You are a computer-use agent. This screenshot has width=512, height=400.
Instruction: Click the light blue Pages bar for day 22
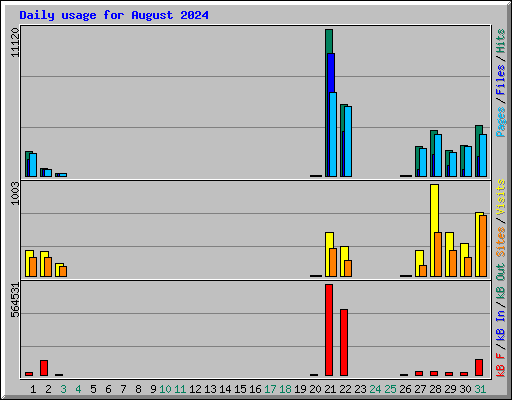[x=348, y=141]
